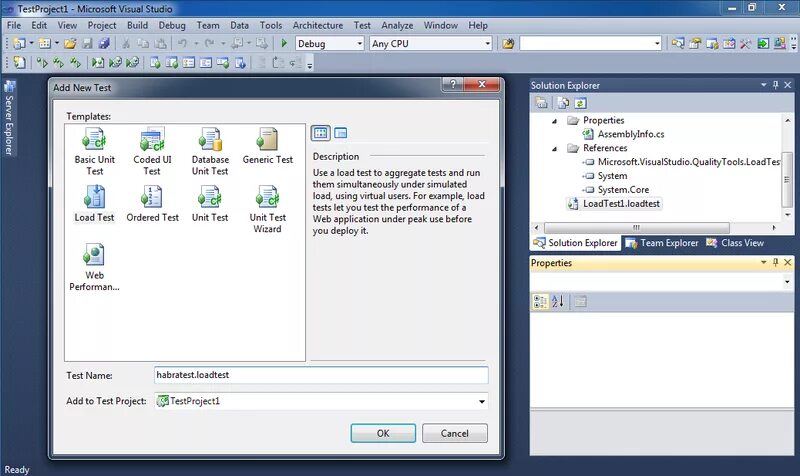
Task: Open the Analyze menu
Action: tap(397, 25)
